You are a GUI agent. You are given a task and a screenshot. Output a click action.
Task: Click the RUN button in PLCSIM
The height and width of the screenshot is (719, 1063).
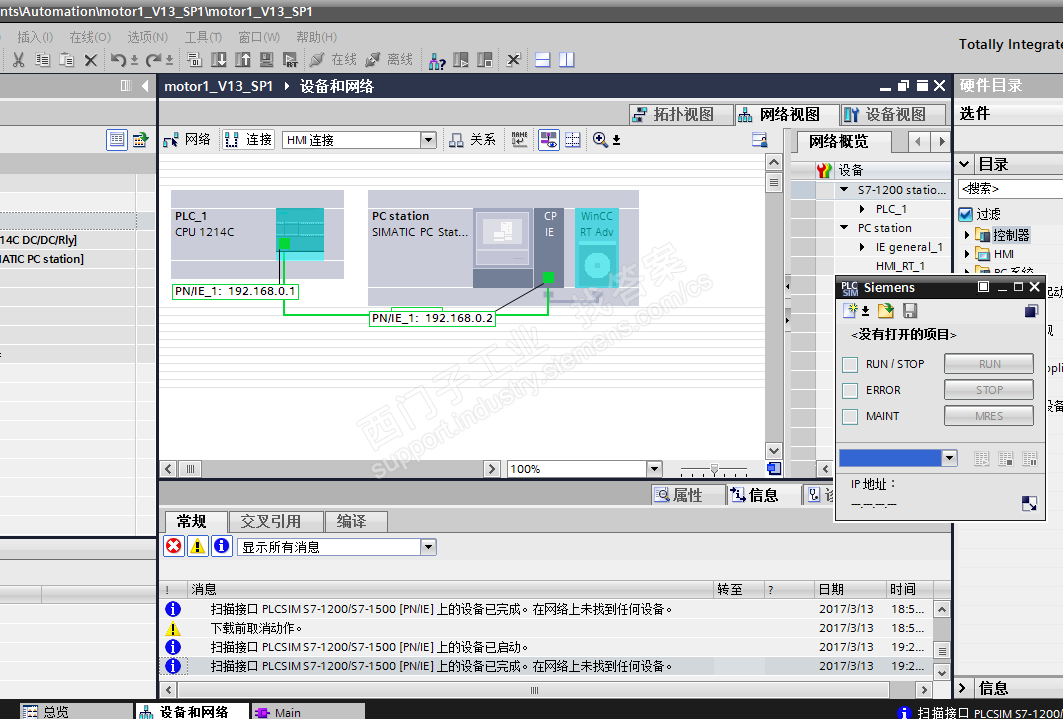989,364
